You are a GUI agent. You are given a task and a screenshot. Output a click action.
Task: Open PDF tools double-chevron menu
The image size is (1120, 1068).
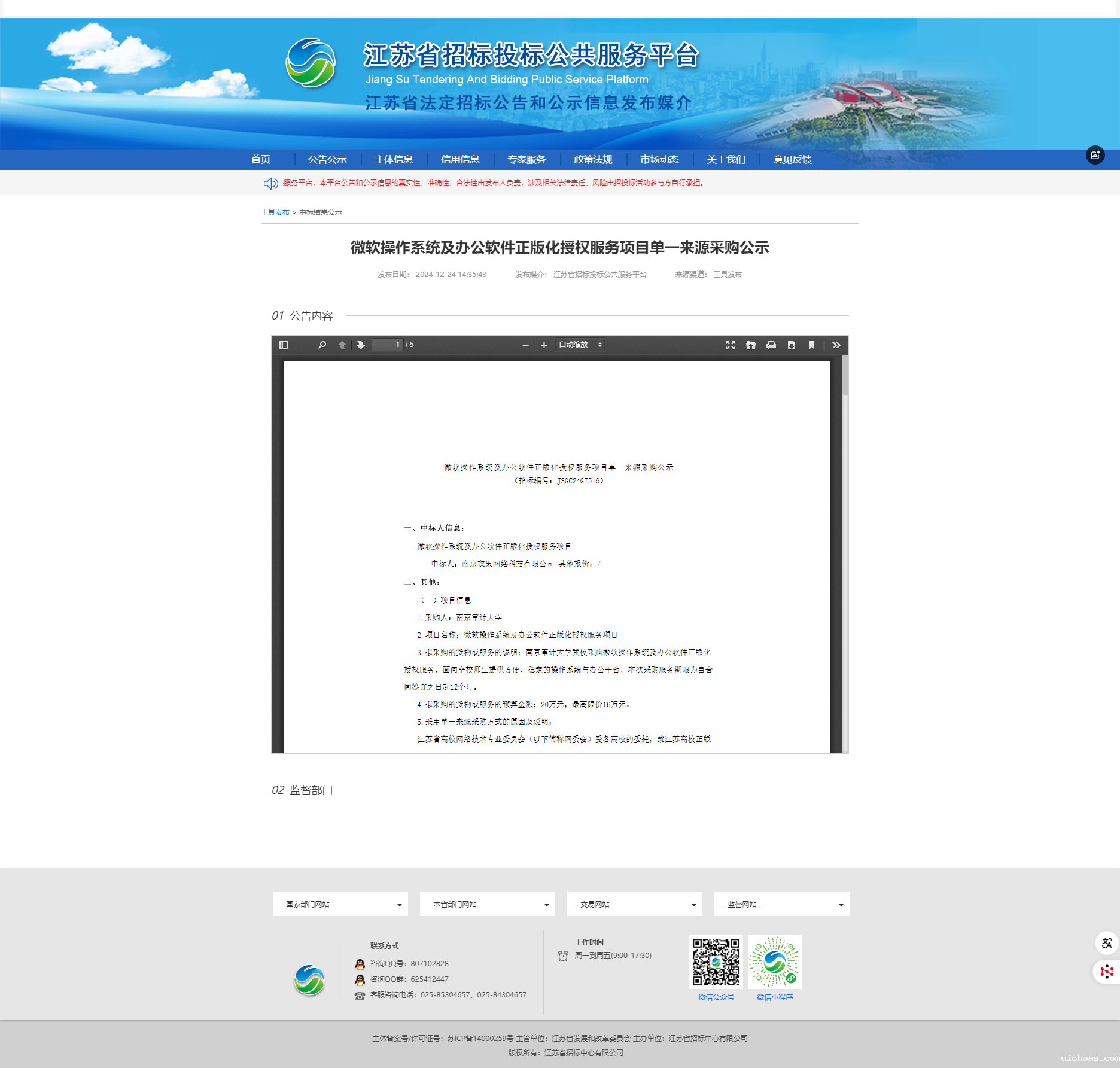(x=836, y=345)
